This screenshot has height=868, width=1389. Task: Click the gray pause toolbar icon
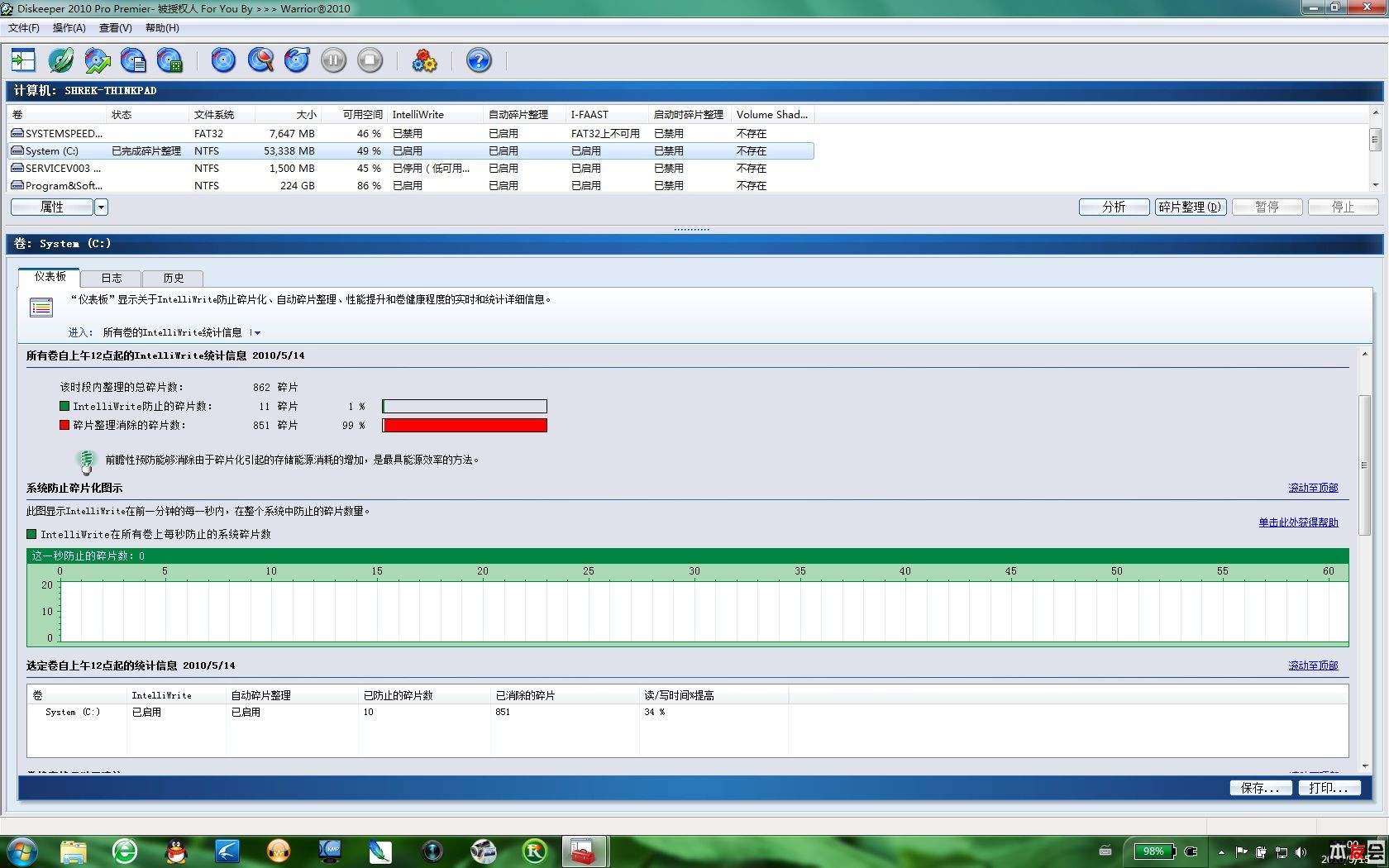[x=333, y=60]
